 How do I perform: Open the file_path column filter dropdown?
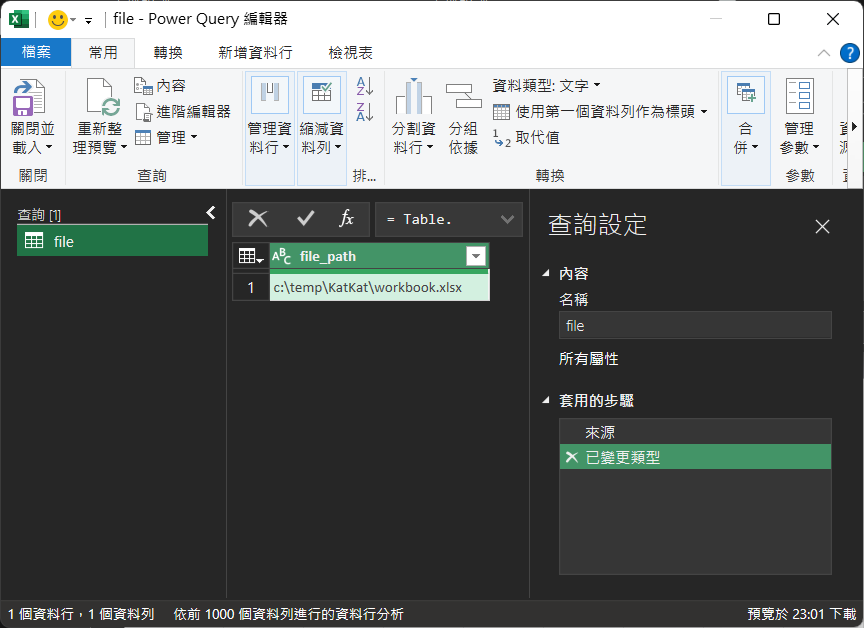(476, 257)
